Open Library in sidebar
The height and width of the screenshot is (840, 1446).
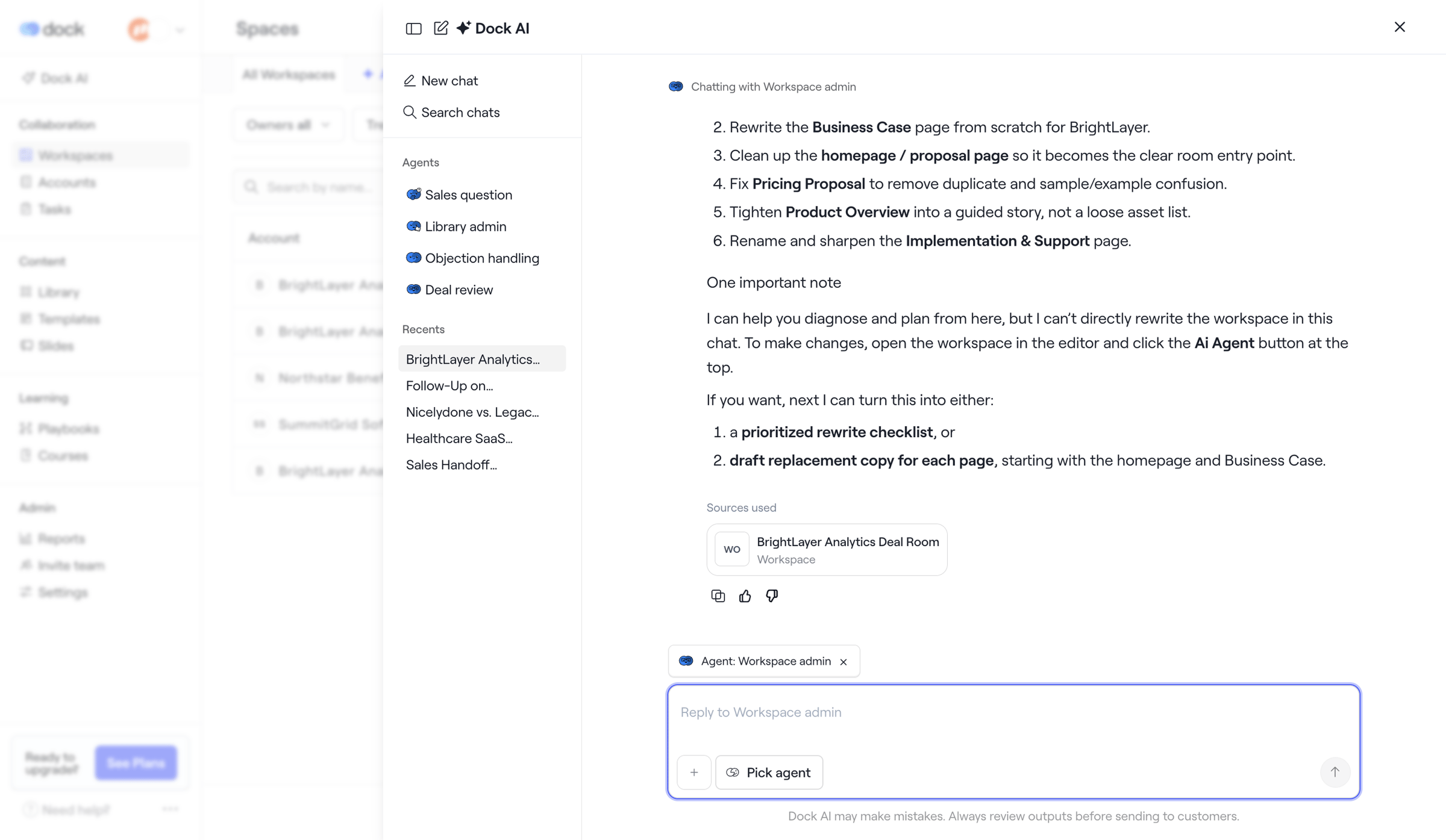click(50, 292)
